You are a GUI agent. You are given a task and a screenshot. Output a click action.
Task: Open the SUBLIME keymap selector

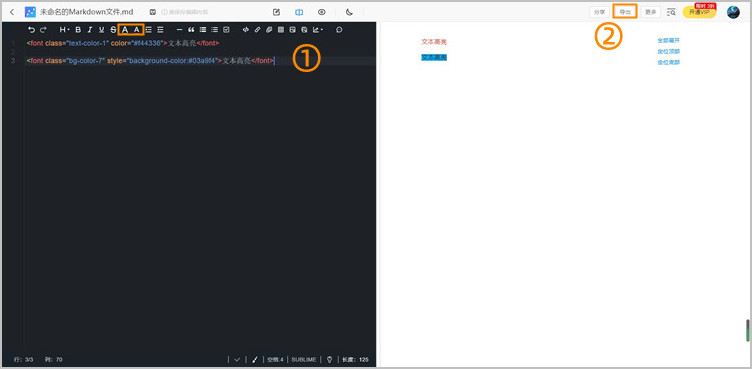(x=304, y=359)
